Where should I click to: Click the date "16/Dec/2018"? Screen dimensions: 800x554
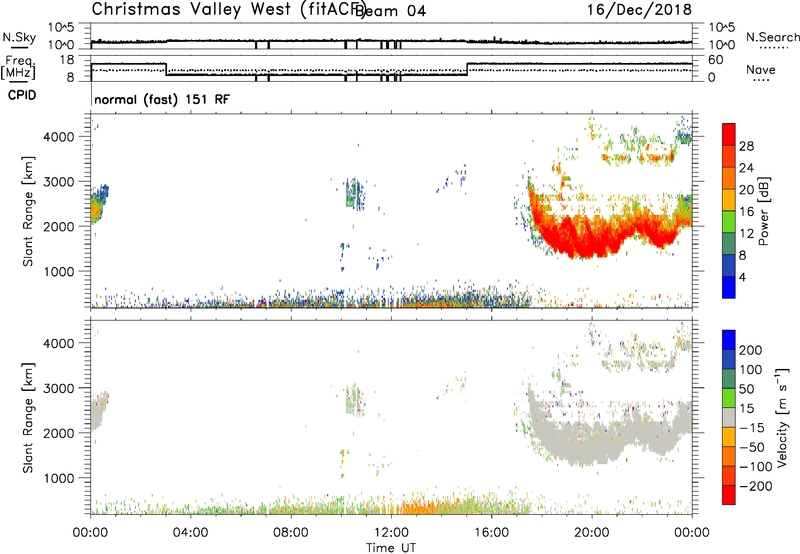(639, 10)
